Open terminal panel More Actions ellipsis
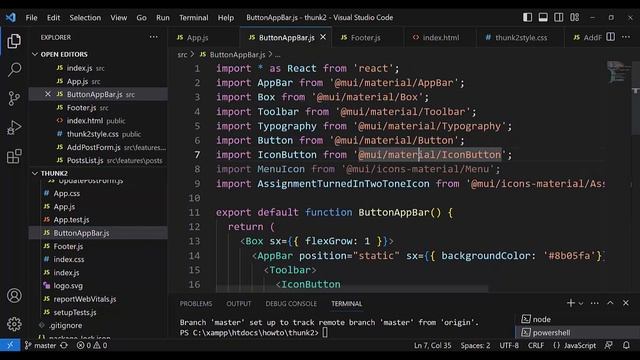 595,303
